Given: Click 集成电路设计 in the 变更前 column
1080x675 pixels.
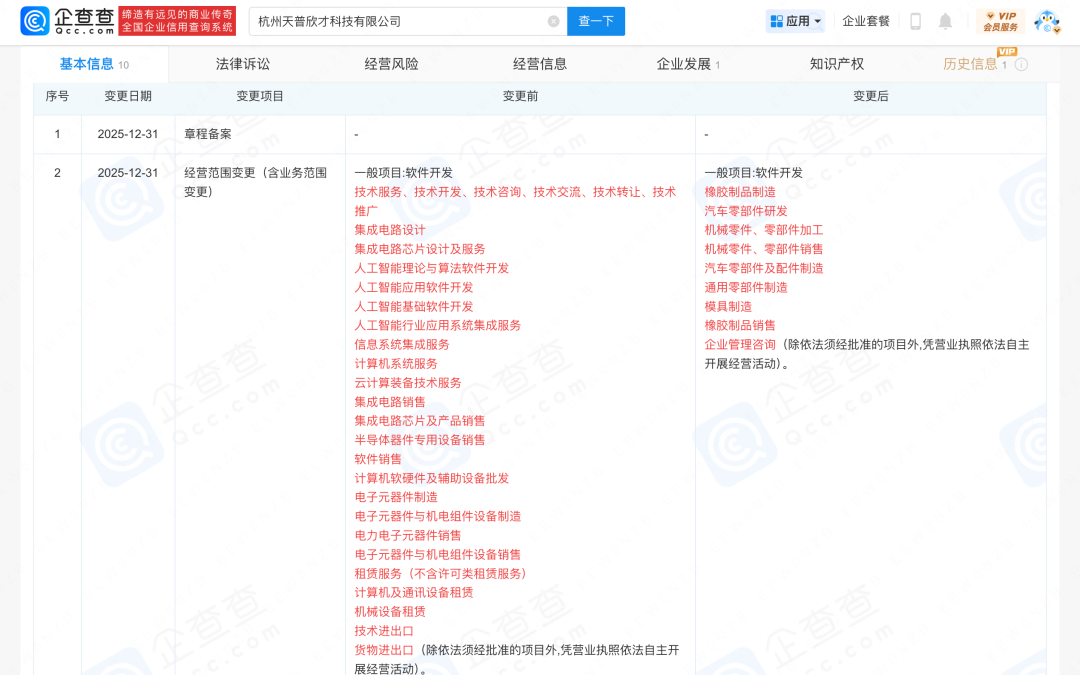Looking at the screenshot, I should point(390,230).
